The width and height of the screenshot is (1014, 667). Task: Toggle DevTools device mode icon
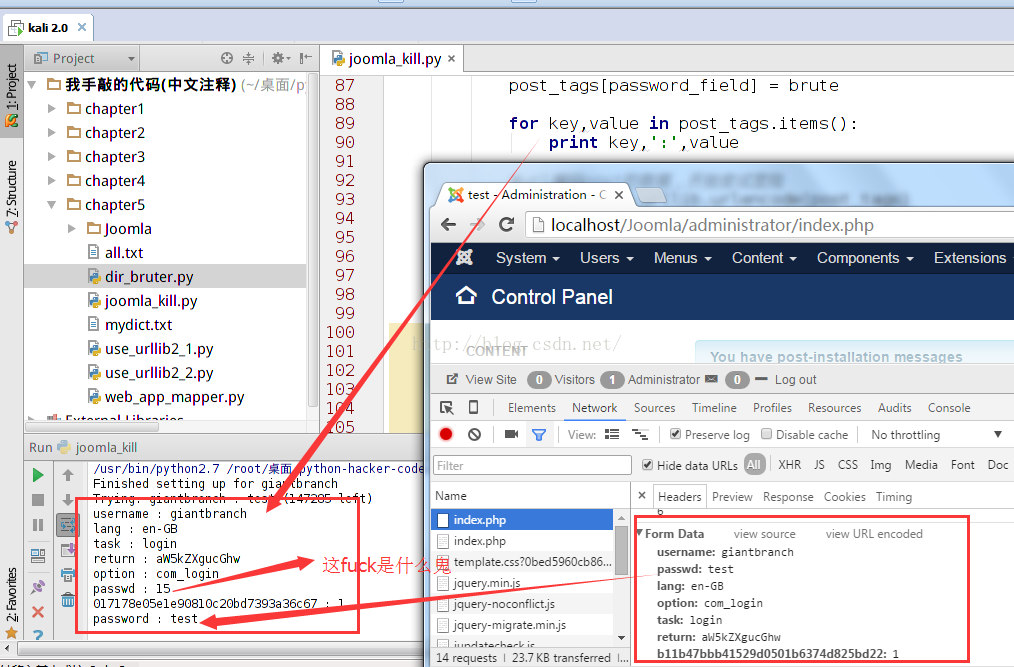coord(473,408)
